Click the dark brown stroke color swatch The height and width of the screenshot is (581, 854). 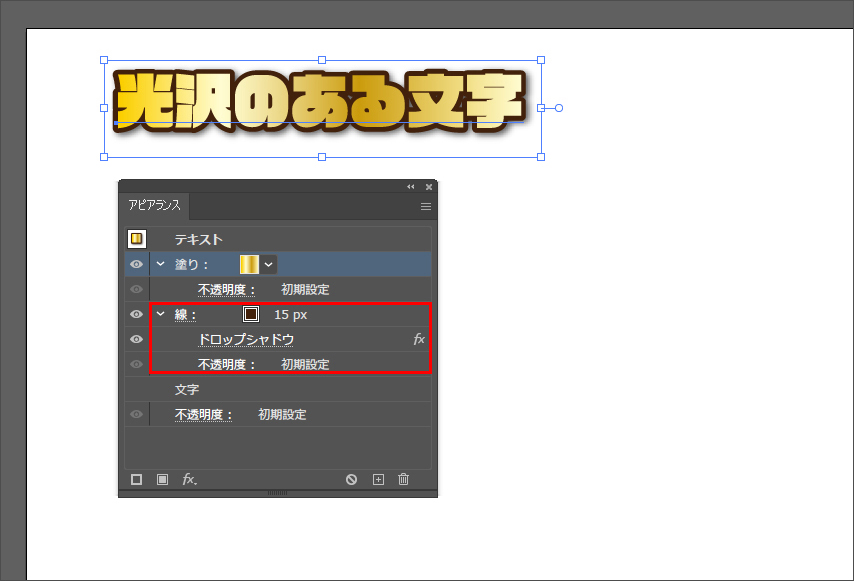pos(251,314)
